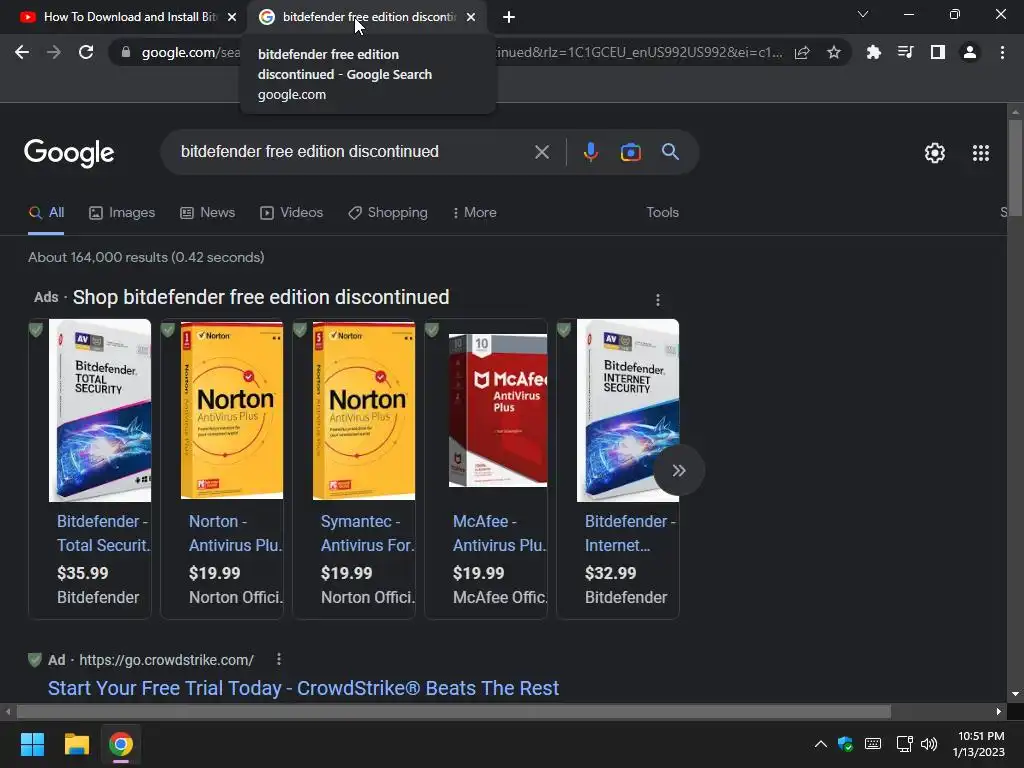Viewport: 1024px width, 768px height.
Task: Open the media control icon in toolbar
Action: (x=905, y=52)
